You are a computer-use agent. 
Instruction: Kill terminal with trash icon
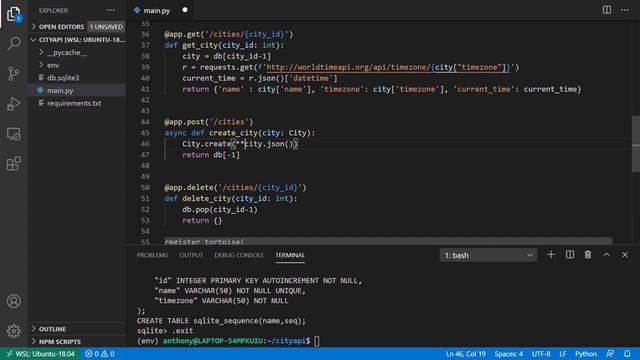click(588, 255)
